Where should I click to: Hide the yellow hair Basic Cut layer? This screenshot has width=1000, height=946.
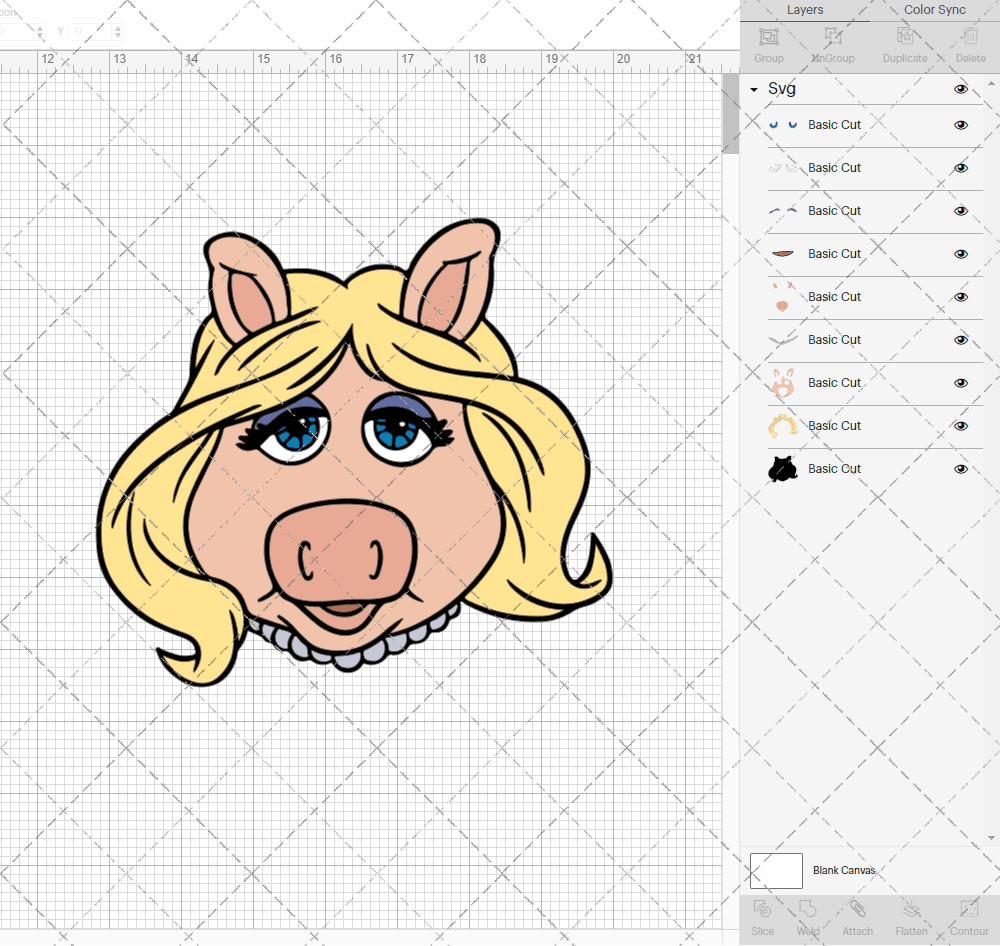pos(960,426)
